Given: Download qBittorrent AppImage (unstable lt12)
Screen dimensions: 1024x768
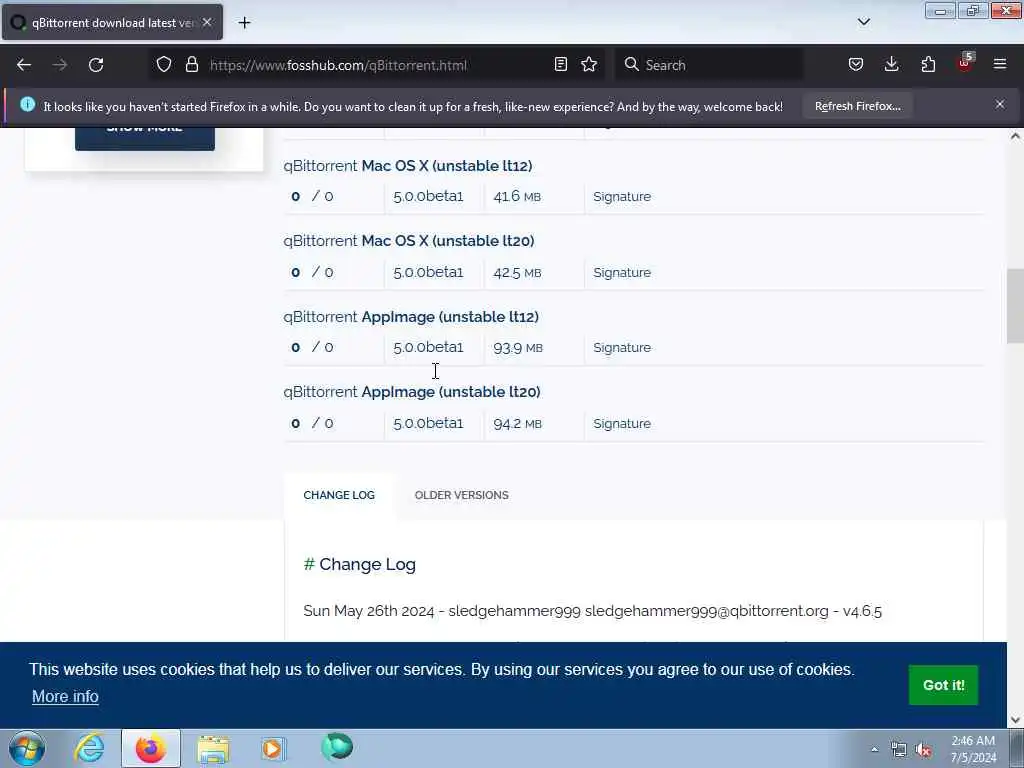Looking at the screenshot, I should point(411,317).
